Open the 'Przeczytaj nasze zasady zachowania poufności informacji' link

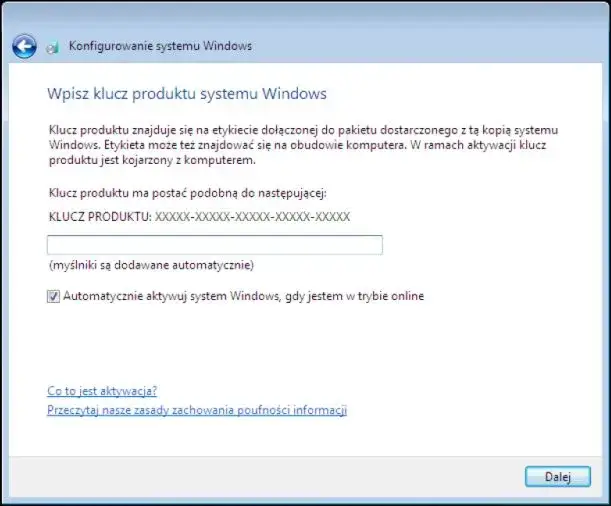click(197, 410)
